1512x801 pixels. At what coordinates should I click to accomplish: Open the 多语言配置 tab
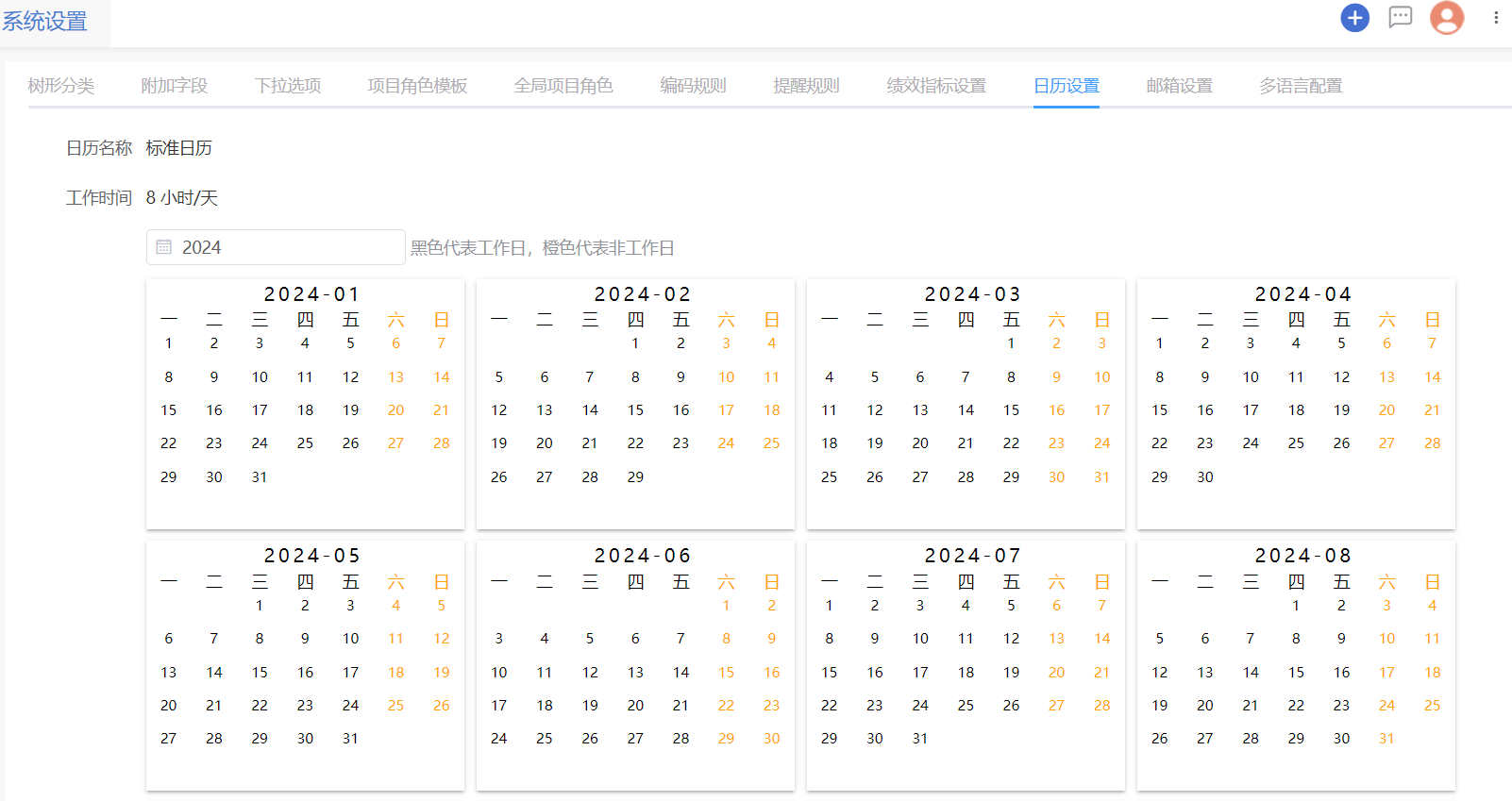click(1301, 86)
